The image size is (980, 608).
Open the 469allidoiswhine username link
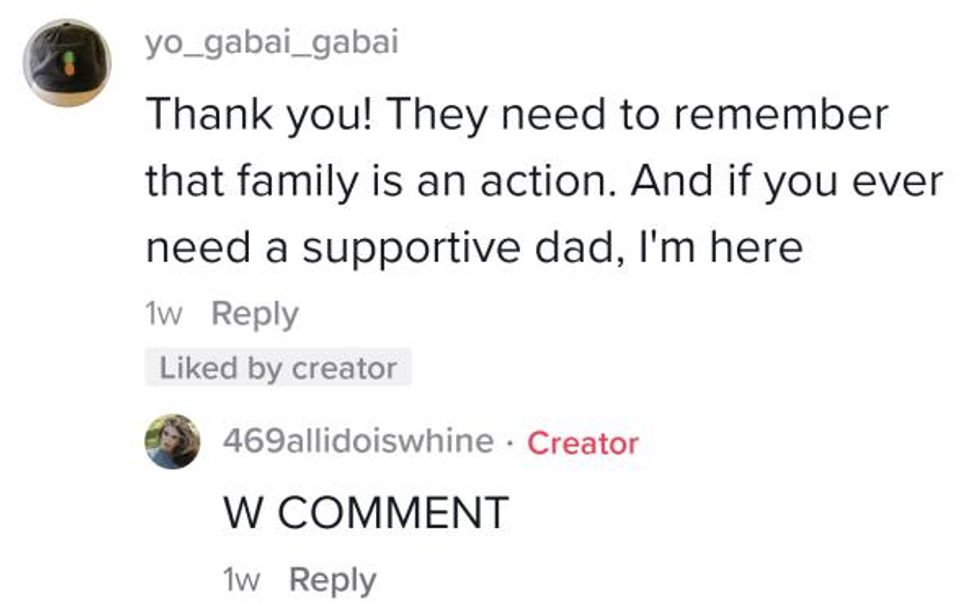coord(361,441)
